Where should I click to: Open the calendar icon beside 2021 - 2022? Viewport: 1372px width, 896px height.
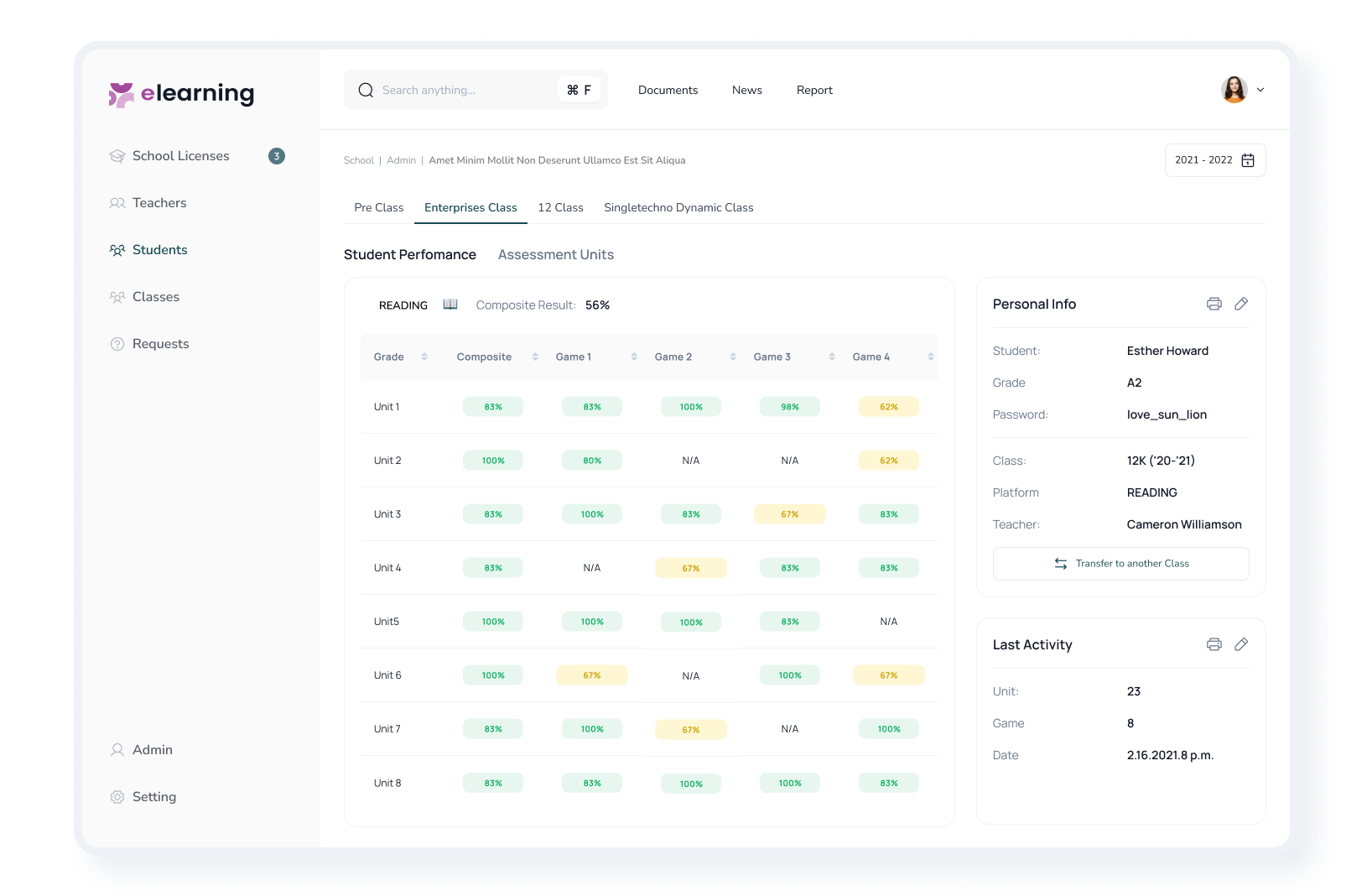coord(1248,160)
